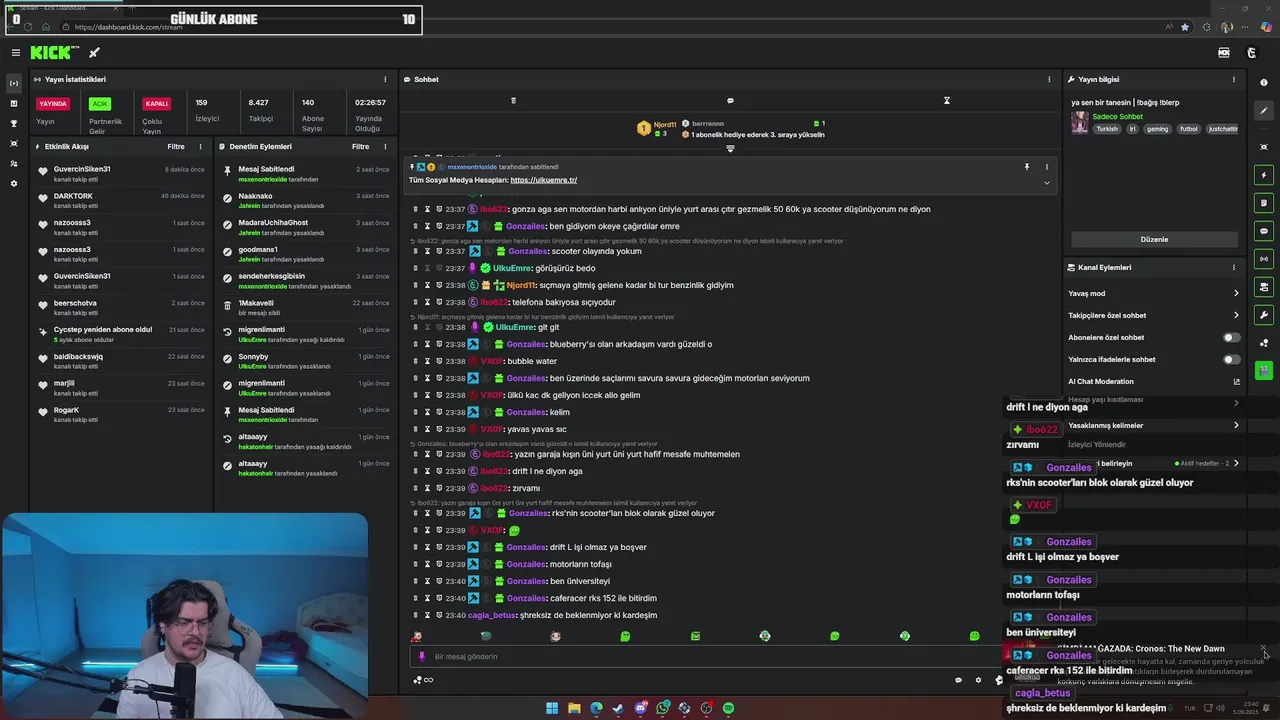Click the trash icon in chat header
1280x720 pixels.
click(513, 100)
